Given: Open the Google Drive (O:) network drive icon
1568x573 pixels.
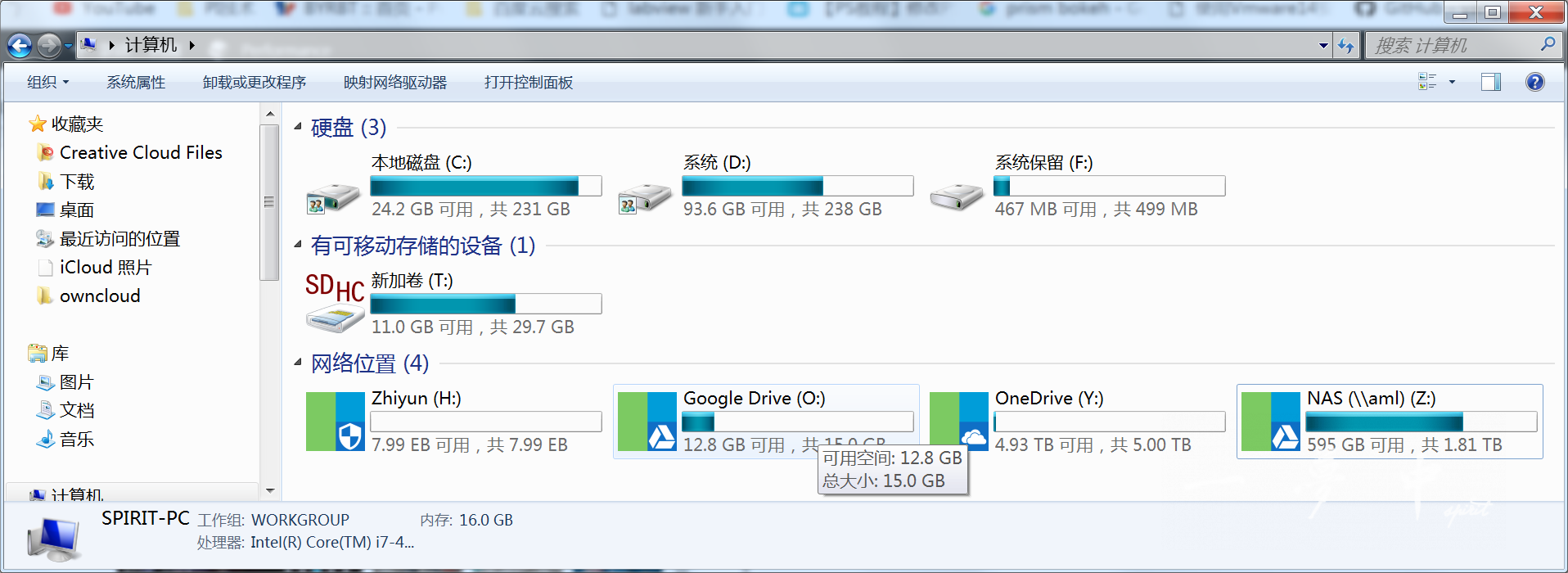Looking at the screenshot, I should (x=647, y=422).
